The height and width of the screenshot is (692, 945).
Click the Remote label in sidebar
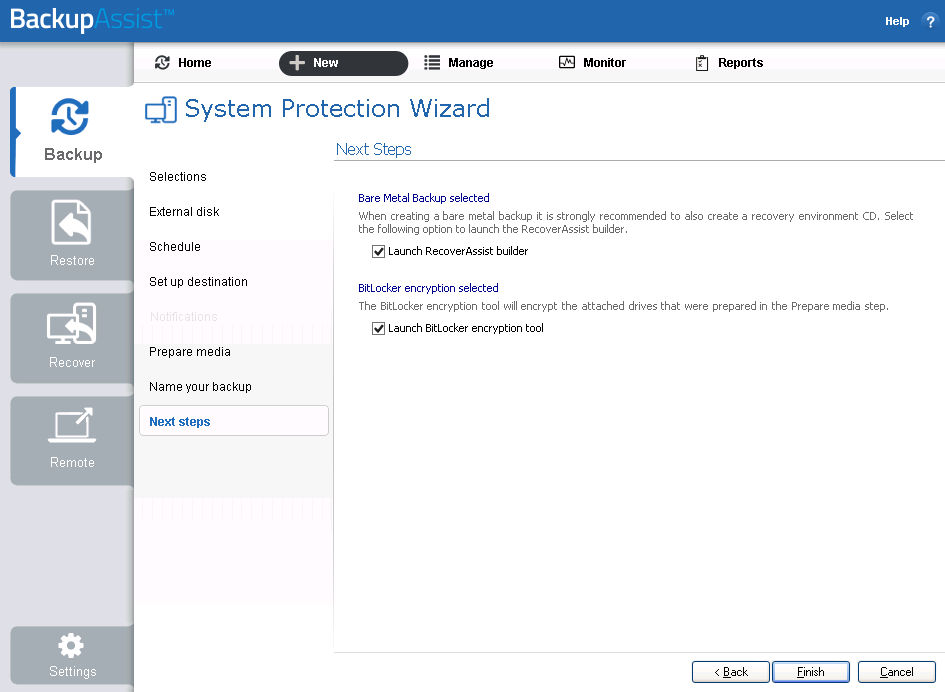pyautogui.click(x=72, y=462)
